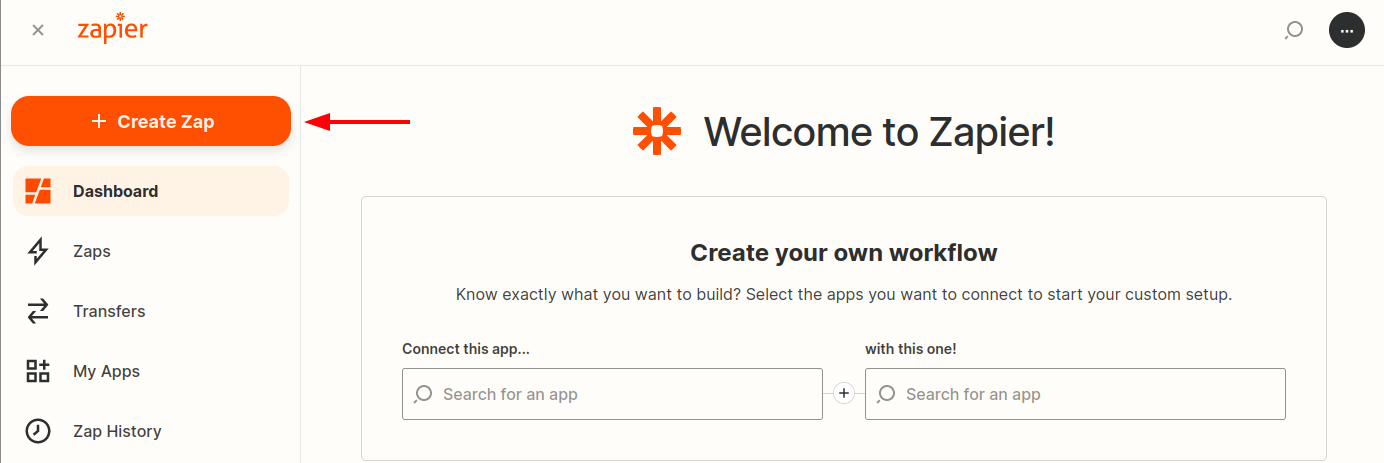Click the My Apps grid icon
Screen dimensions: 1384x463
tap(38, 371)
